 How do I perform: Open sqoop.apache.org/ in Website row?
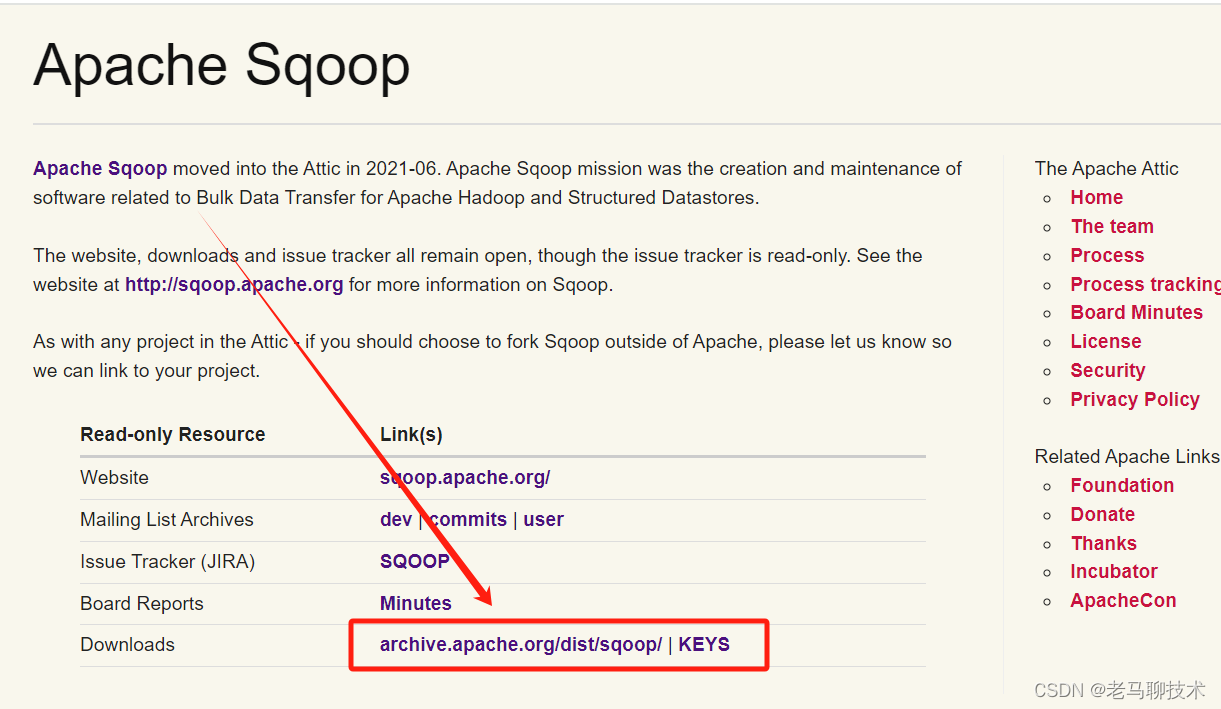click(465, 477)
